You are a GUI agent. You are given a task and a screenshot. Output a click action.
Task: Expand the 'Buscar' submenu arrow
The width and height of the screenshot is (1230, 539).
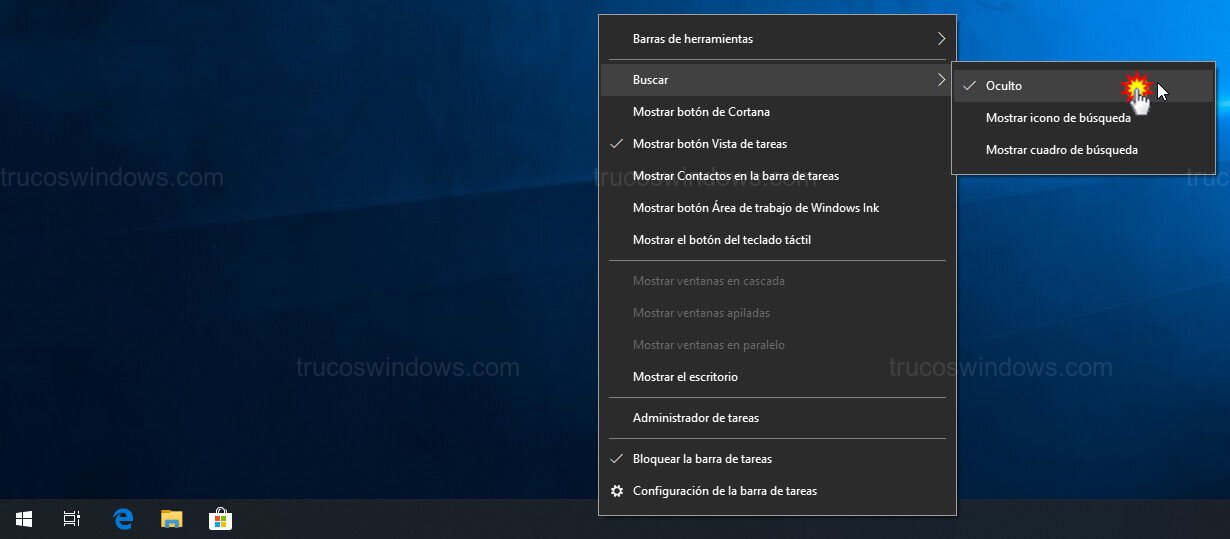940,79
